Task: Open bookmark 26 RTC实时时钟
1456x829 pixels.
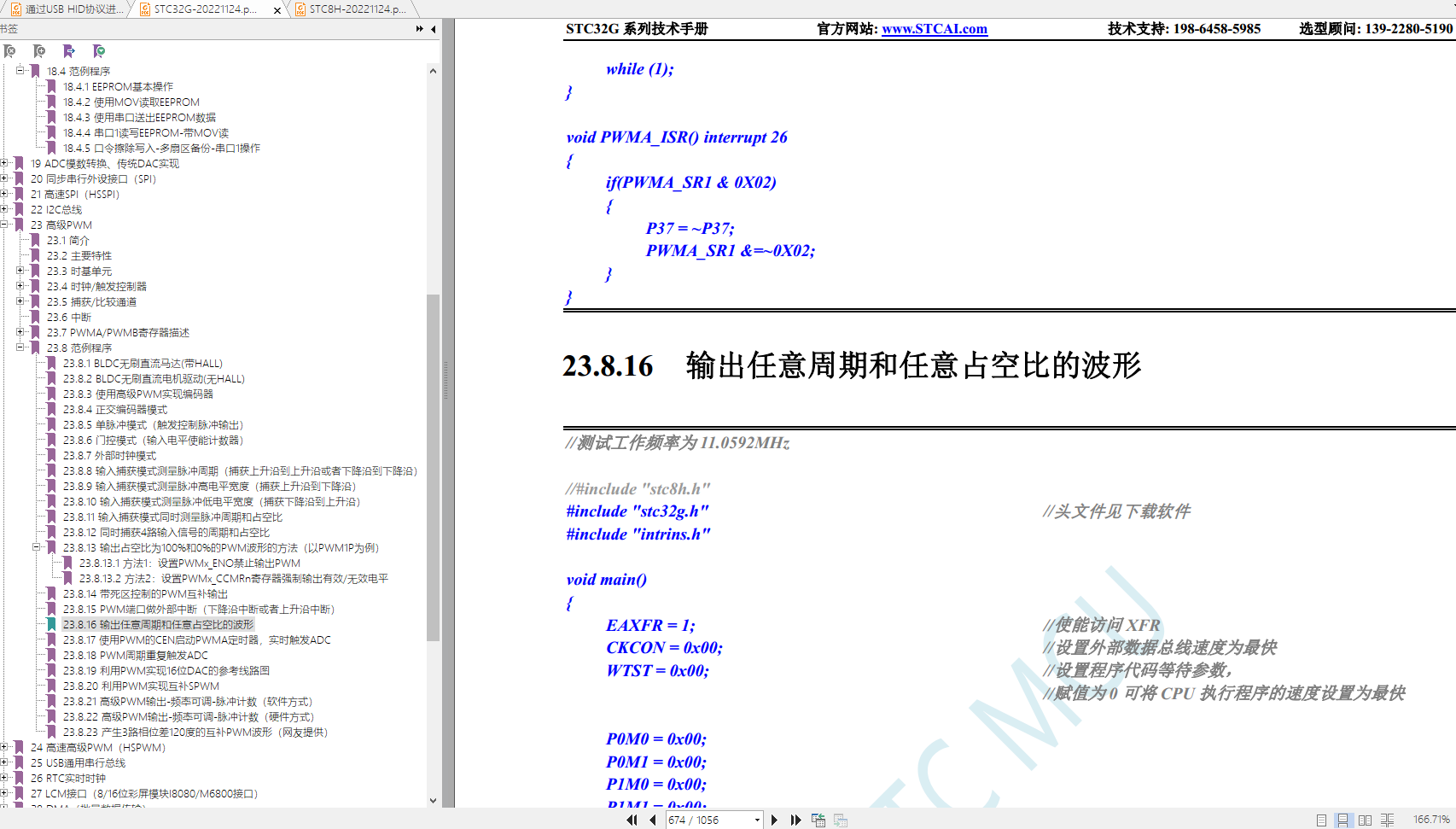Action: click(68, 779)
